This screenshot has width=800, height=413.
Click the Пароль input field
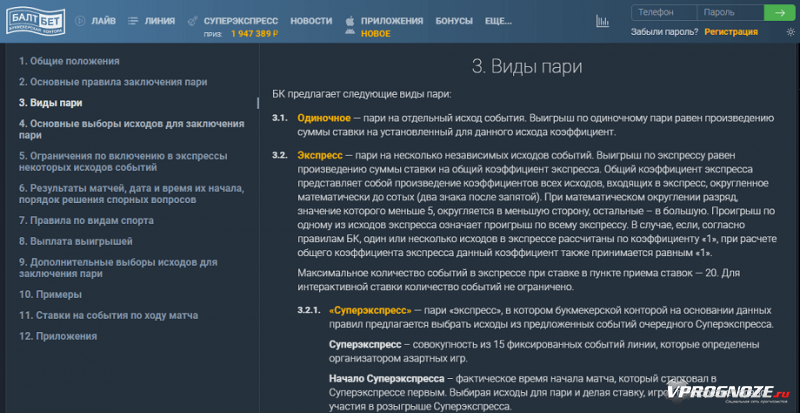coord(731,13)
